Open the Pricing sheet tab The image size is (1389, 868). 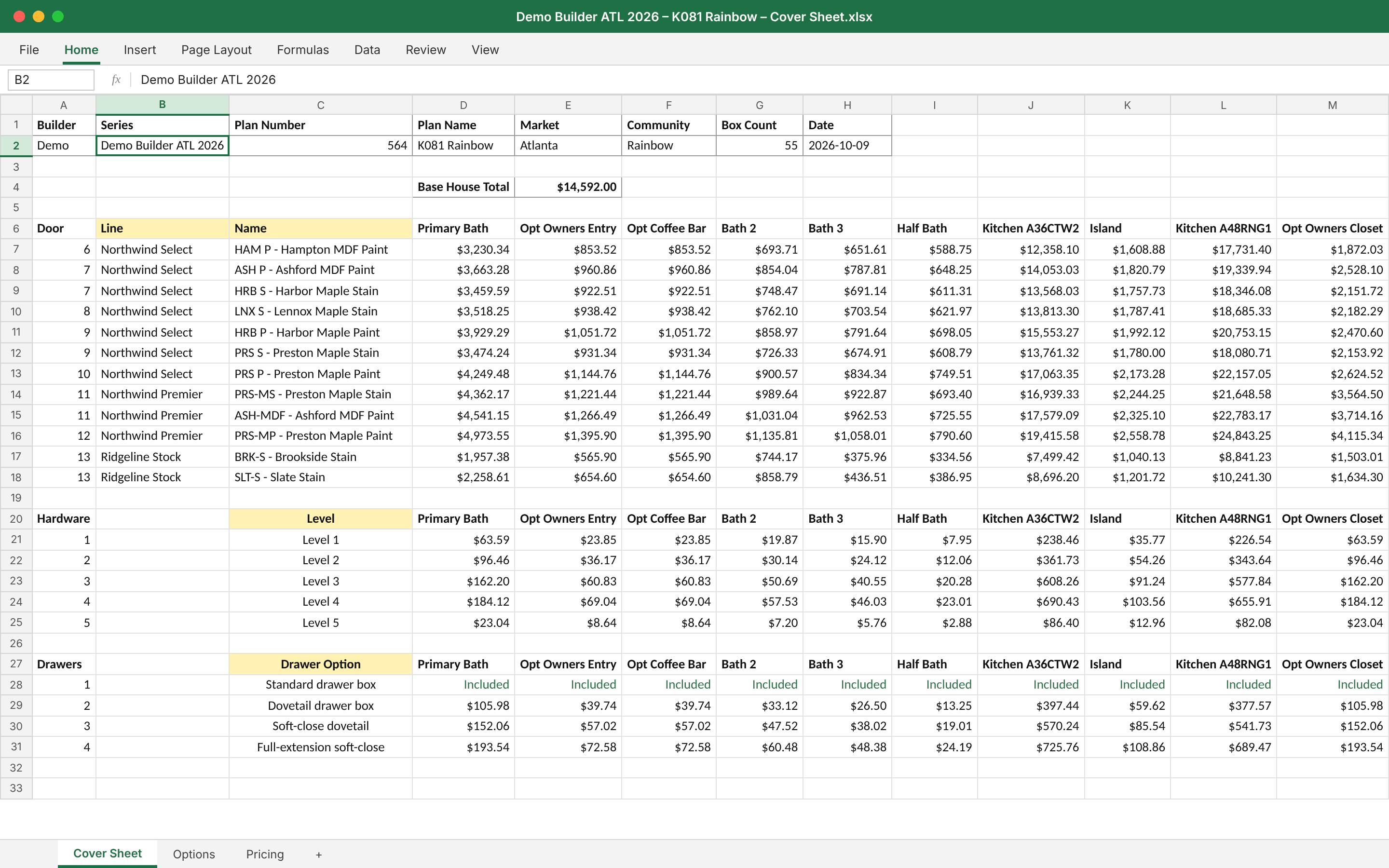[265, 854]
